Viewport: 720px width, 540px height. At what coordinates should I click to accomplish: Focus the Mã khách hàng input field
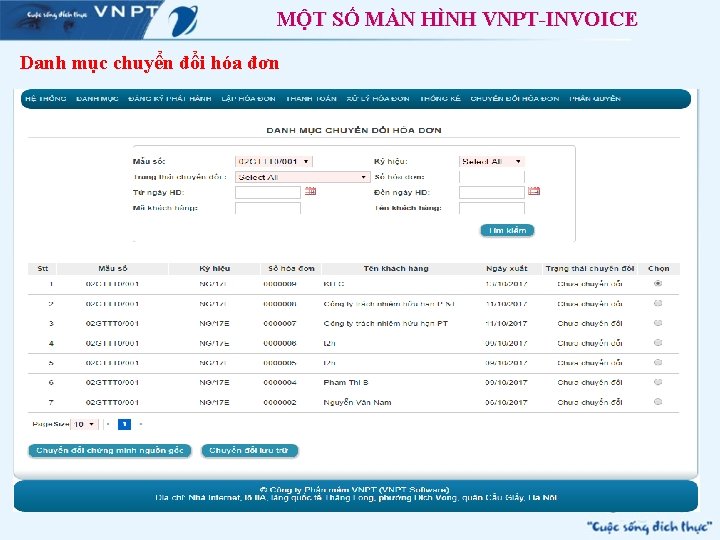click(268, 208)
